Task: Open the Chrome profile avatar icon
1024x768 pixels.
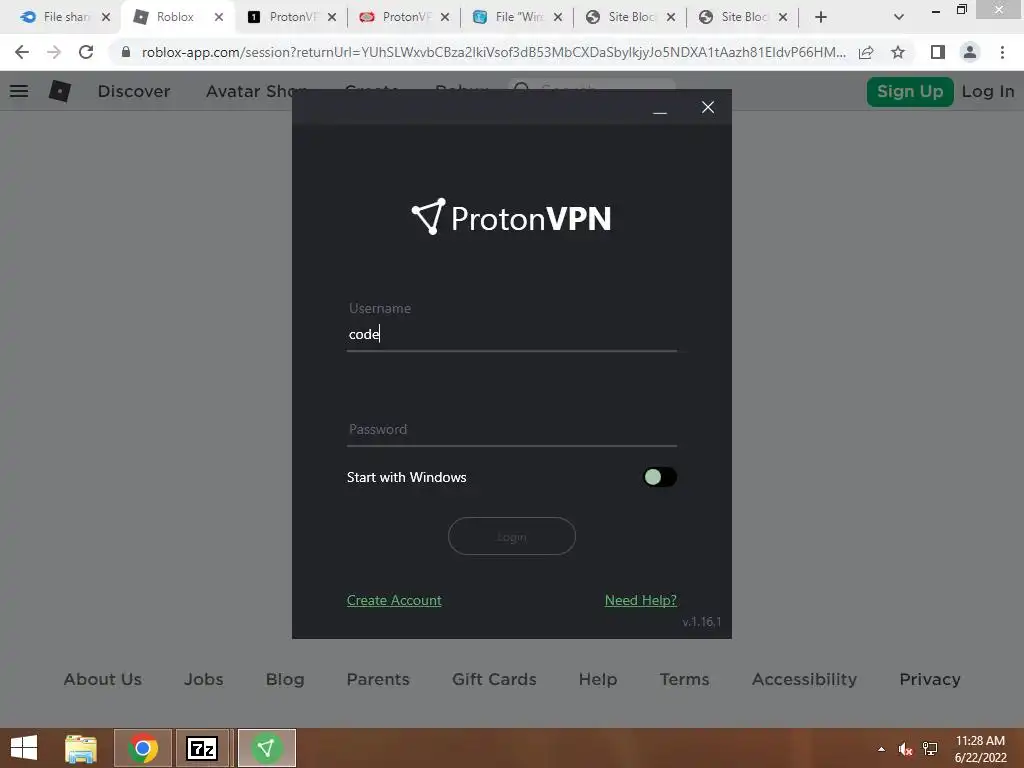Action: click(x=970, y=52)
